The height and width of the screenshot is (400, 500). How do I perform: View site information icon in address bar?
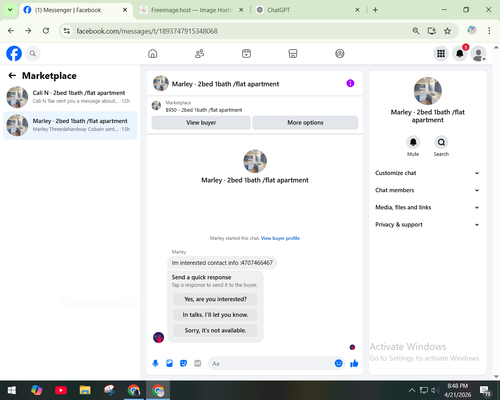point(67,31)
